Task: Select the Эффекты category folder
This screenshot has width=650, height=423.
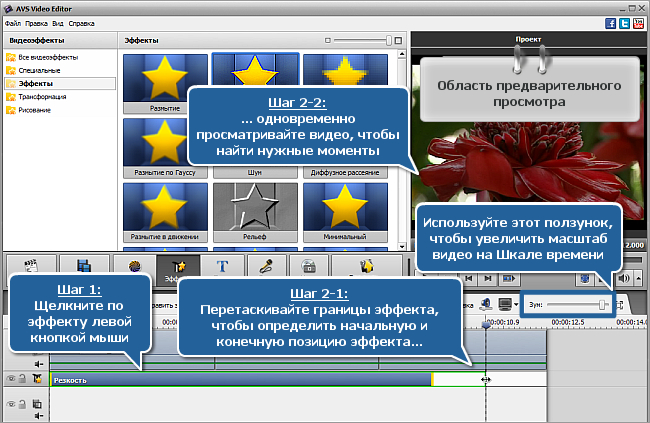Action: tap(60, 83)
